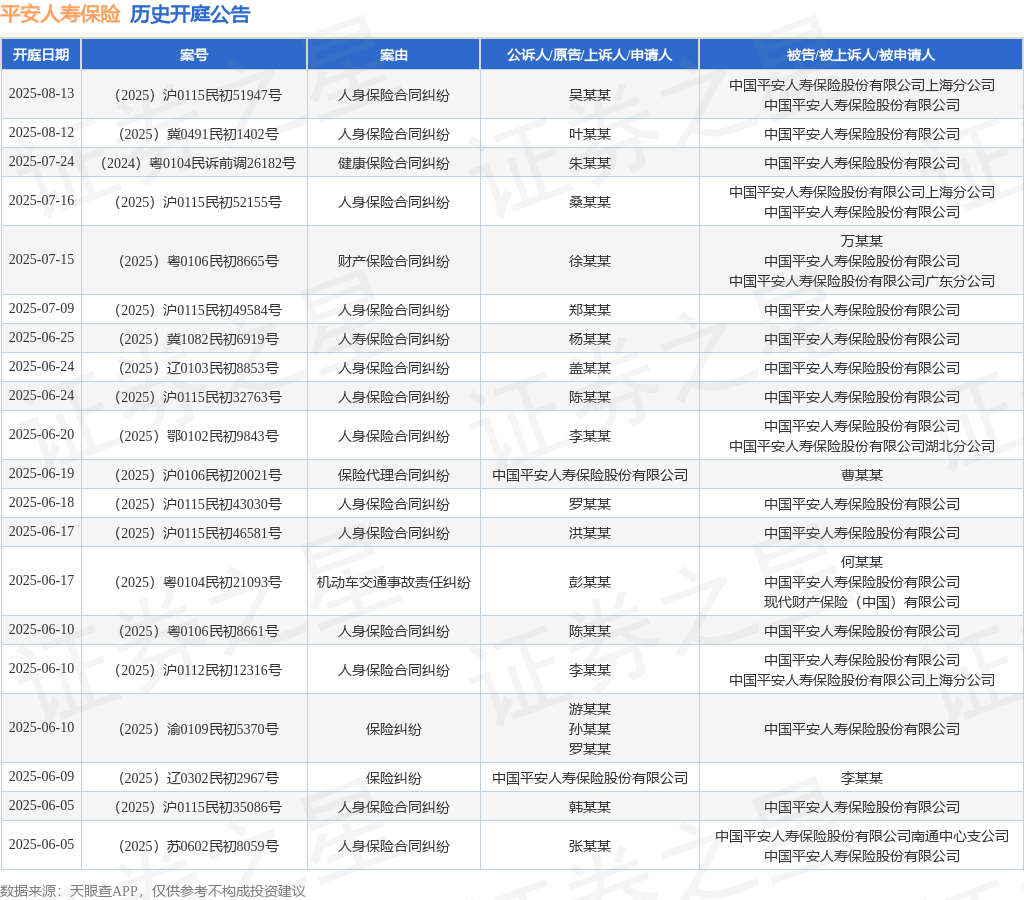Viewport: 1024px width, 900px height.
Task: Click case number (2025)沪0115民初52155号
Action: 198,202
